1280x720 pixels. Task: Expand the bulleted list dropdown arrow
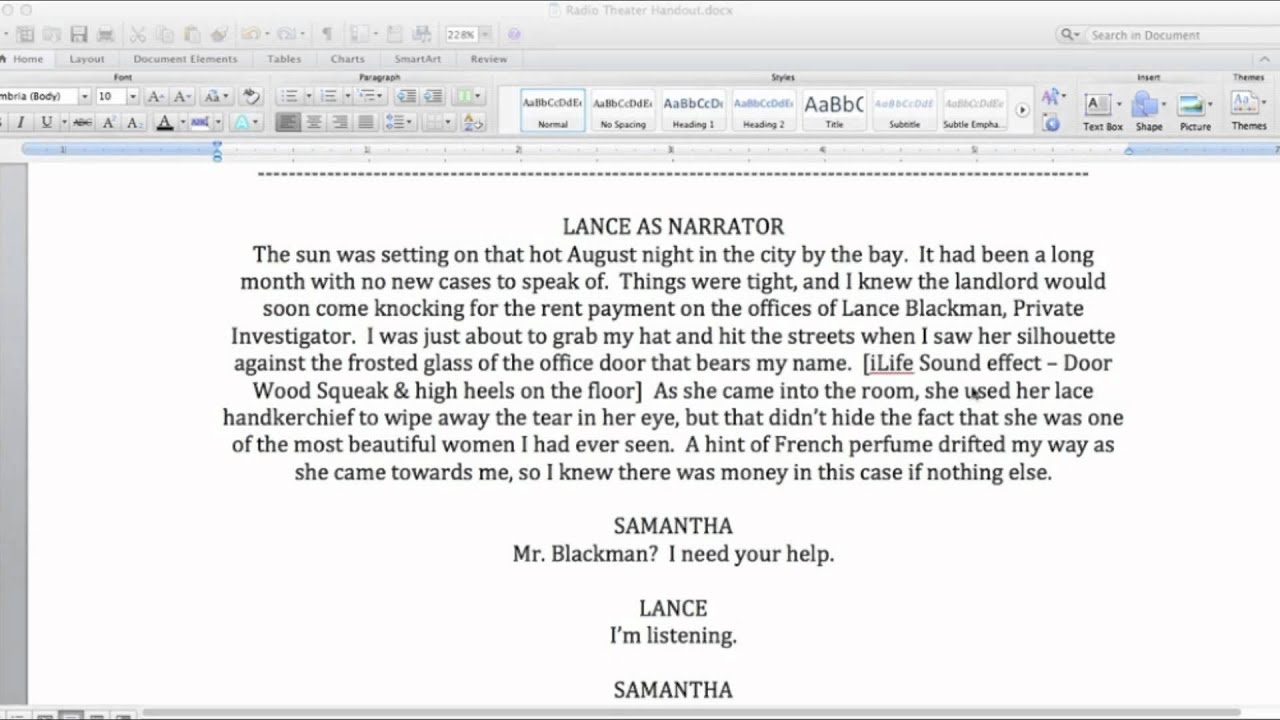[x=308, y=96]
